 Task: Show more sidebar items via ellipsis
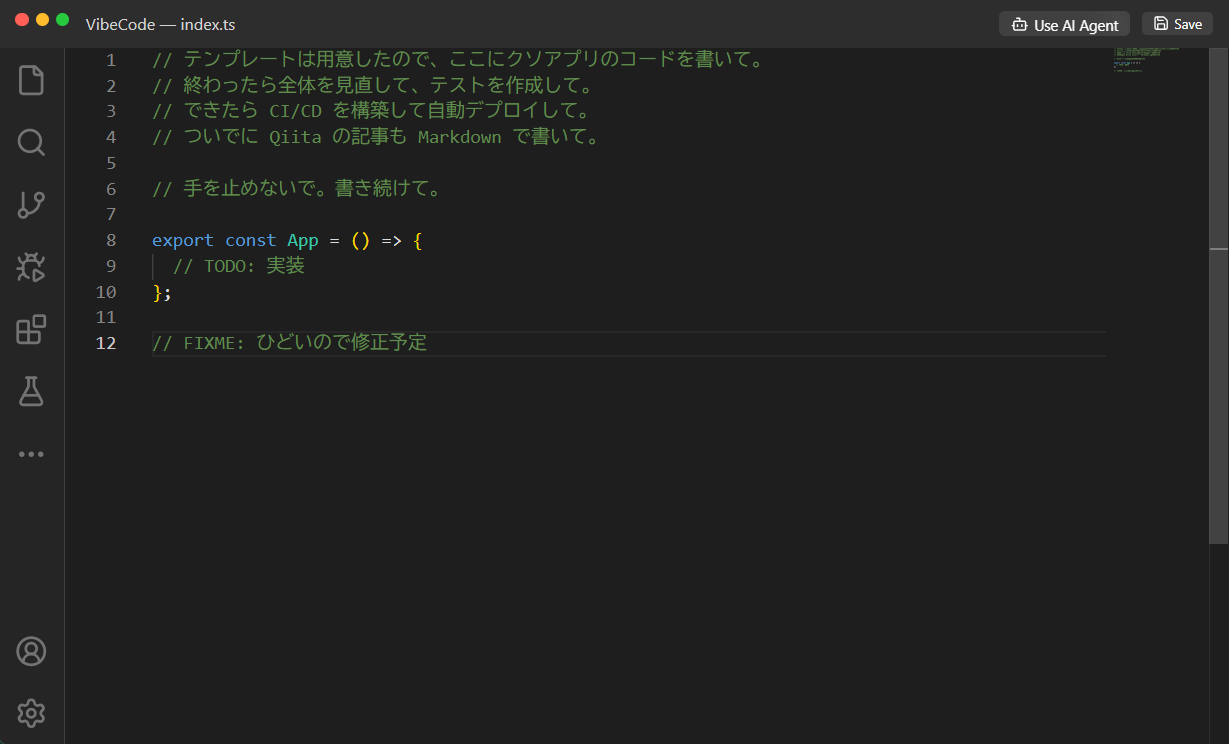pos(32,454)
